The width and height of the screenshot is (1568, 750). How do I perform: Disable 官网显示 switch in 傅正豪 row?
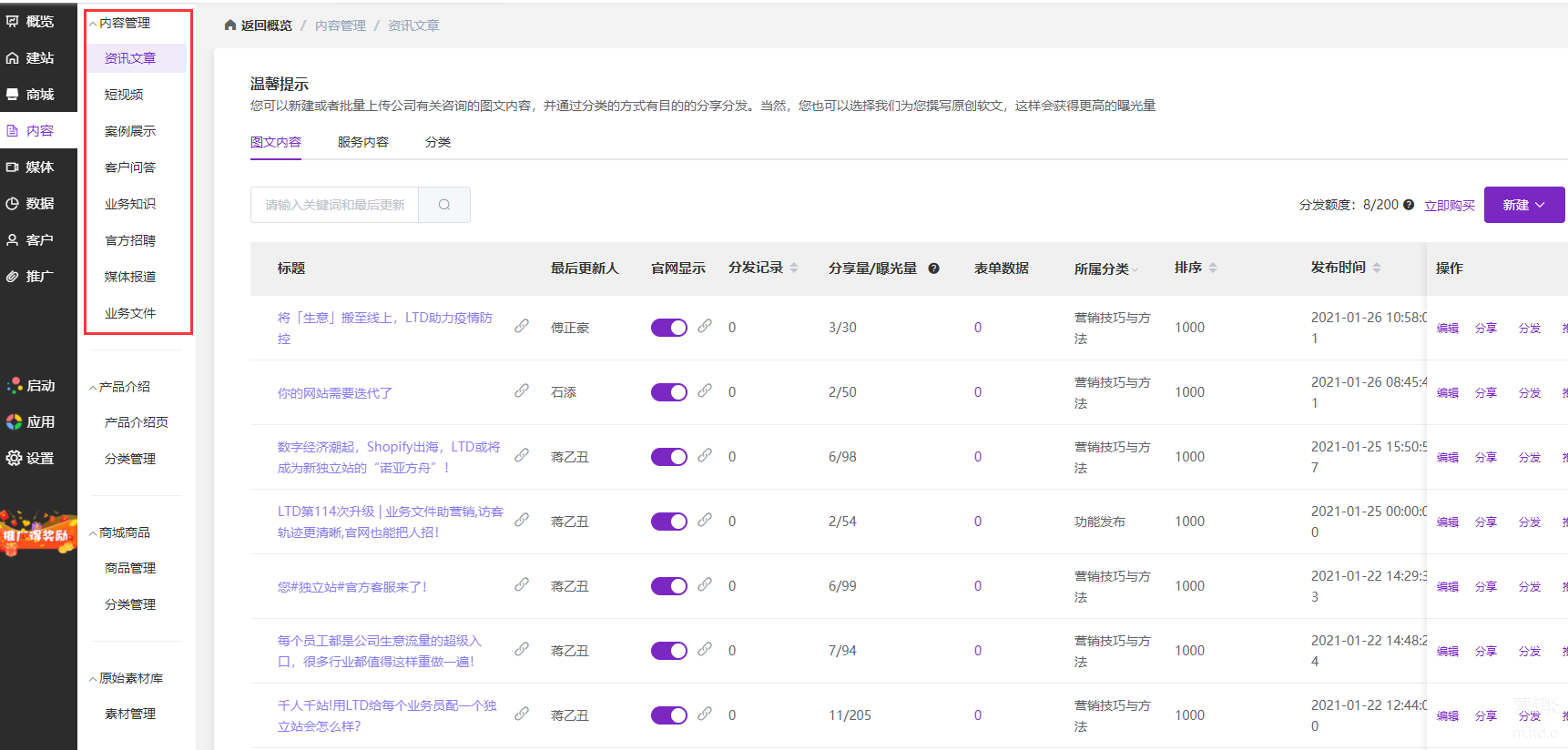pos(668,328)
